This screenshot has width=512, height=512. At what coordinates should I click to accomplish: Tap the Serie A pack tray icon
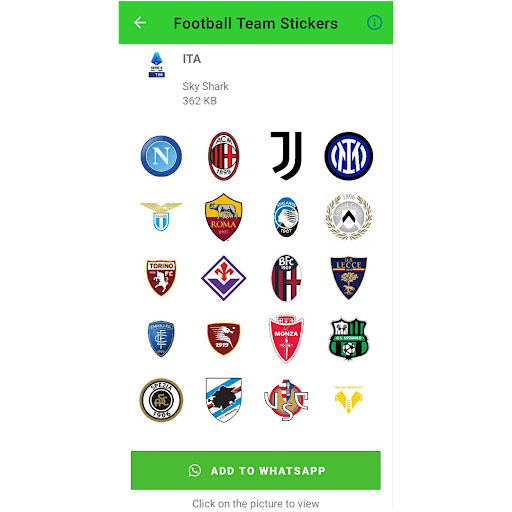[x=157, y=65]
